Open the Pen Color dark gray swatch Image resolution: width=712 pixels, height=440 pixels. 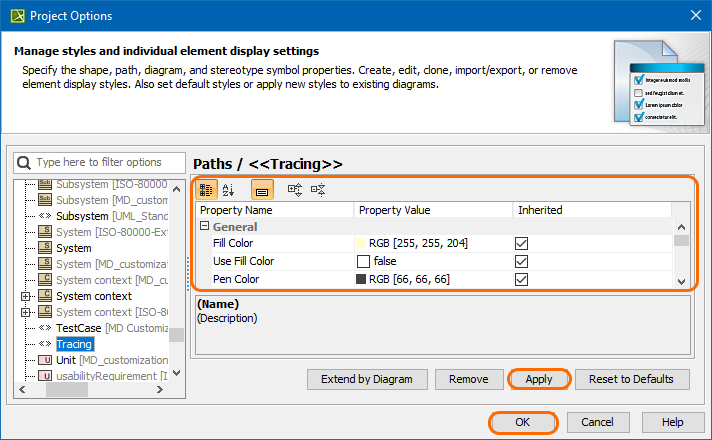(362, 279)
